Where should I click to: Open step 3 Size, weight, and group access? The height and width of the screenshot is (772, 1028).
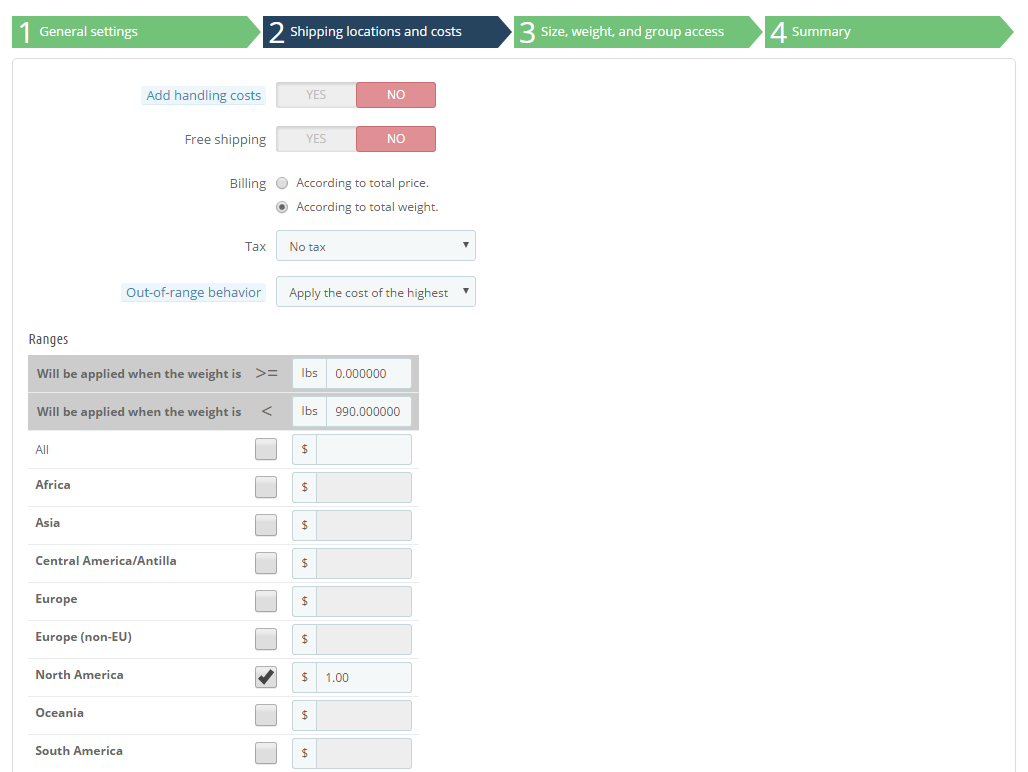pos(637,32)
